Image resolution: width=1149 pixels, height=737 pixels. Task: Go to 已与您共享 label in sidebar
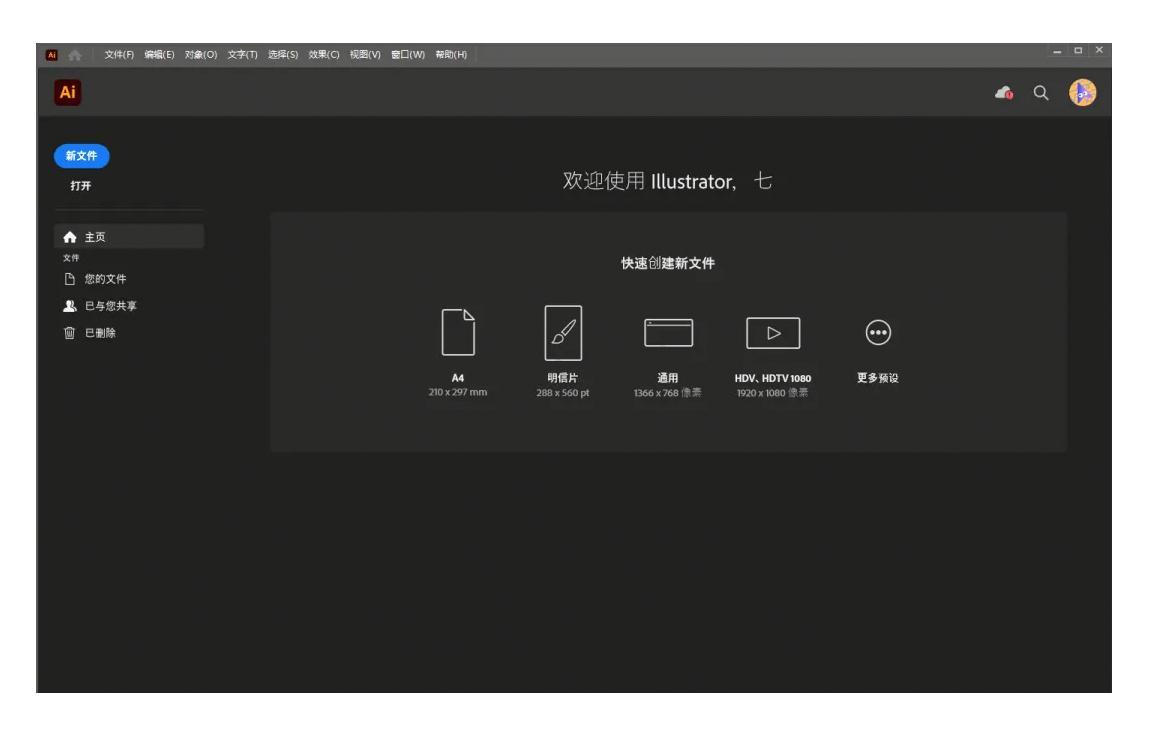pyautogui.click(x=111, y=306)
